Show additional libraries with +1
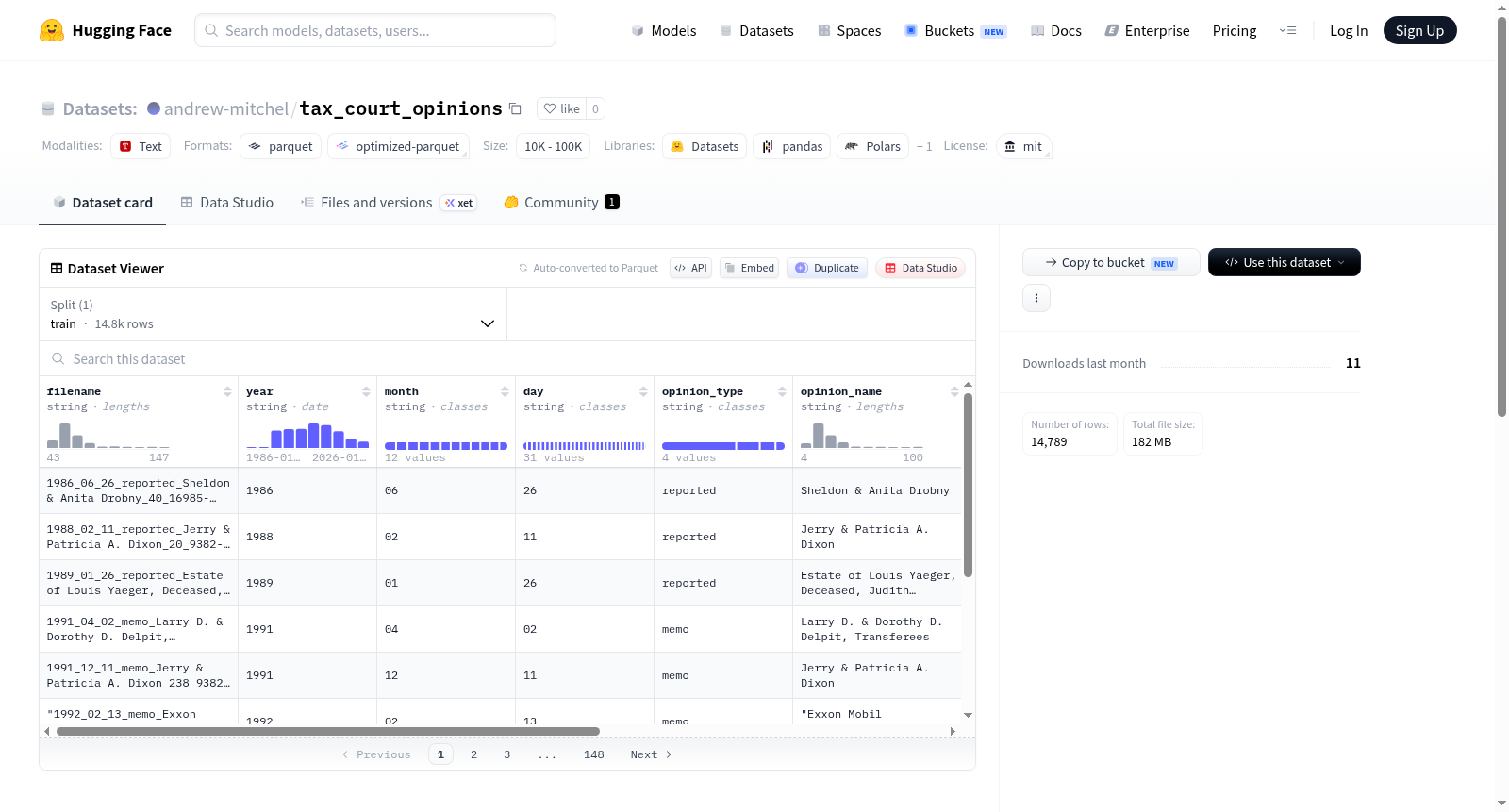The width and height of the screenshot is (1509, 812). tap(924, 146)
